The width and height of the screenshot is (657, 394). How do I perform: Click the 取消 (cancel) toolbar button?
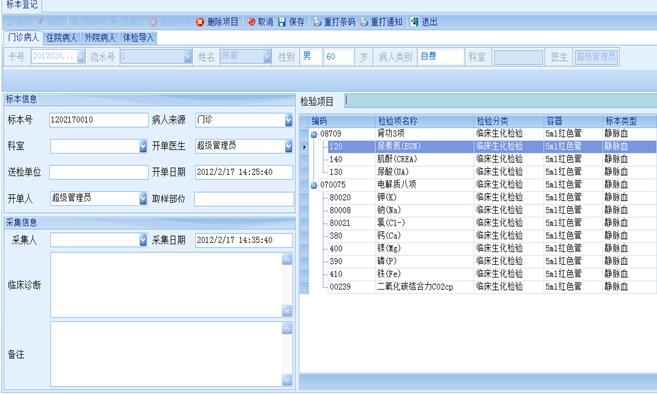click(x=260, y=22)
